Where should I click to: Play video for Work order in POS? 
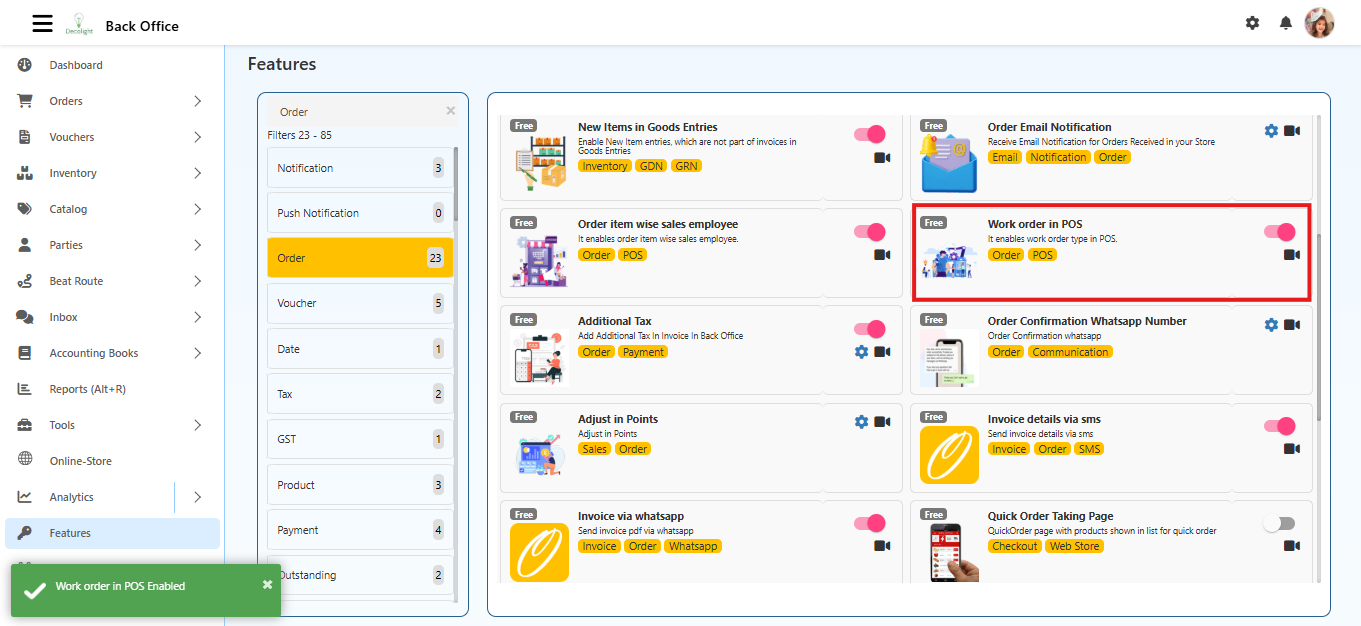click(1292, 255)
